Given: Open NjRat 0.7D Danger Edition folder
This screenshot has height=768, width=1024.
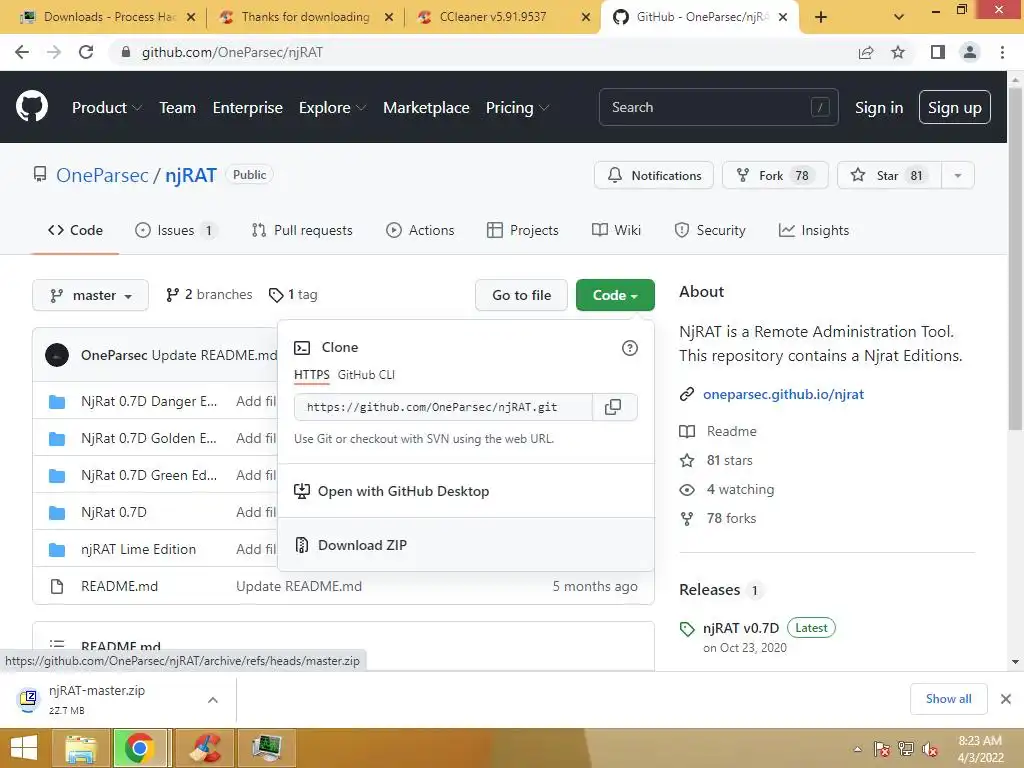Looking at the screenshot, I should (149, 401).
